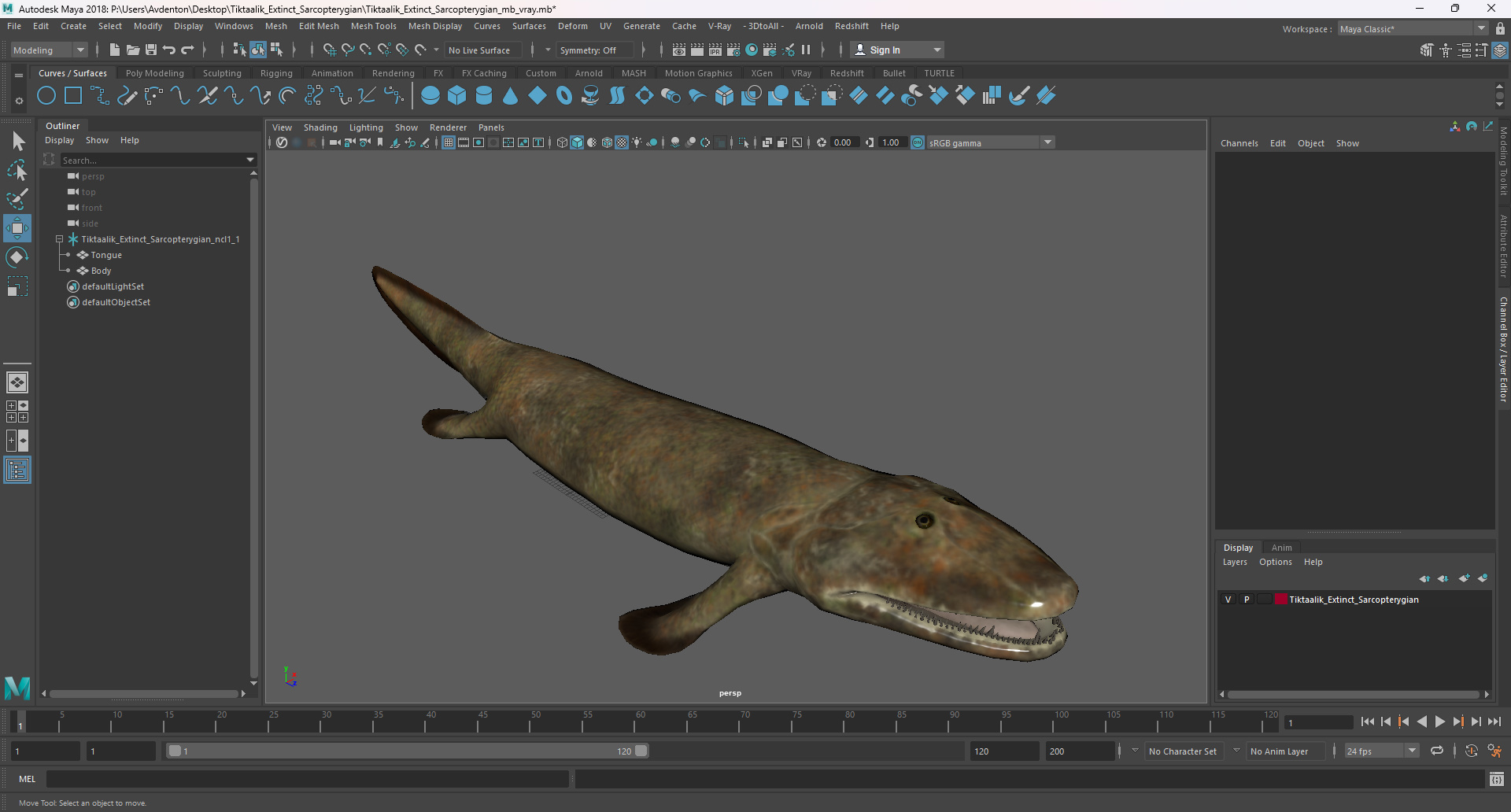This screenshot has height=812, width=1511.
Task: Create a NURBS torus from the shelf
Action: (x=564, y=96)
